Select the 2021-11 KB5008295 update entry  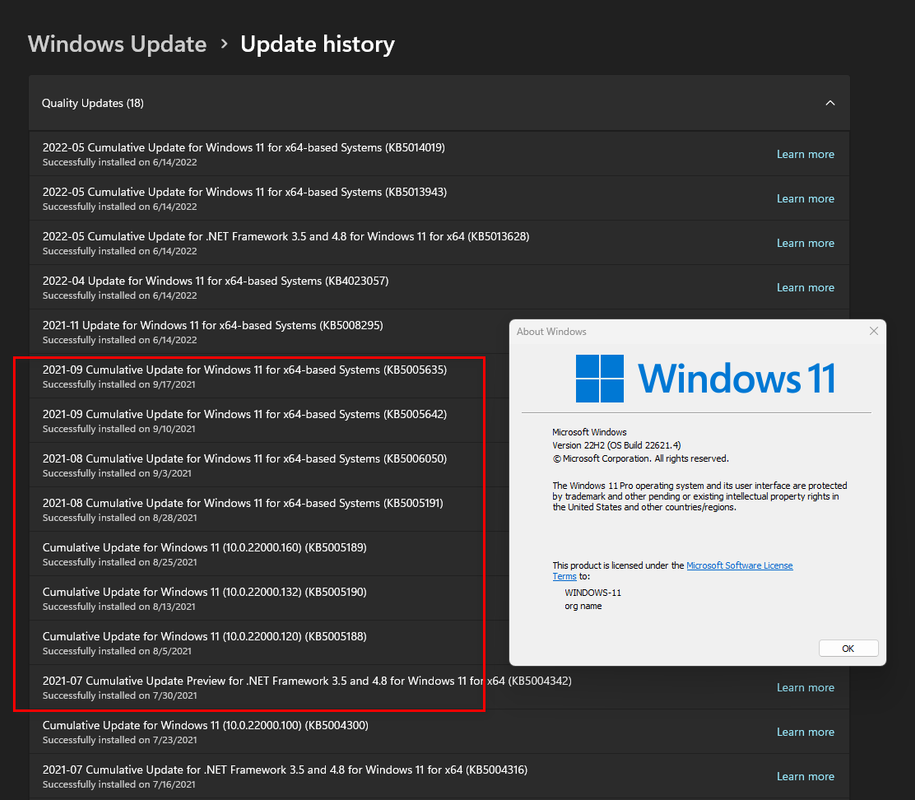[x=269, y=331]
